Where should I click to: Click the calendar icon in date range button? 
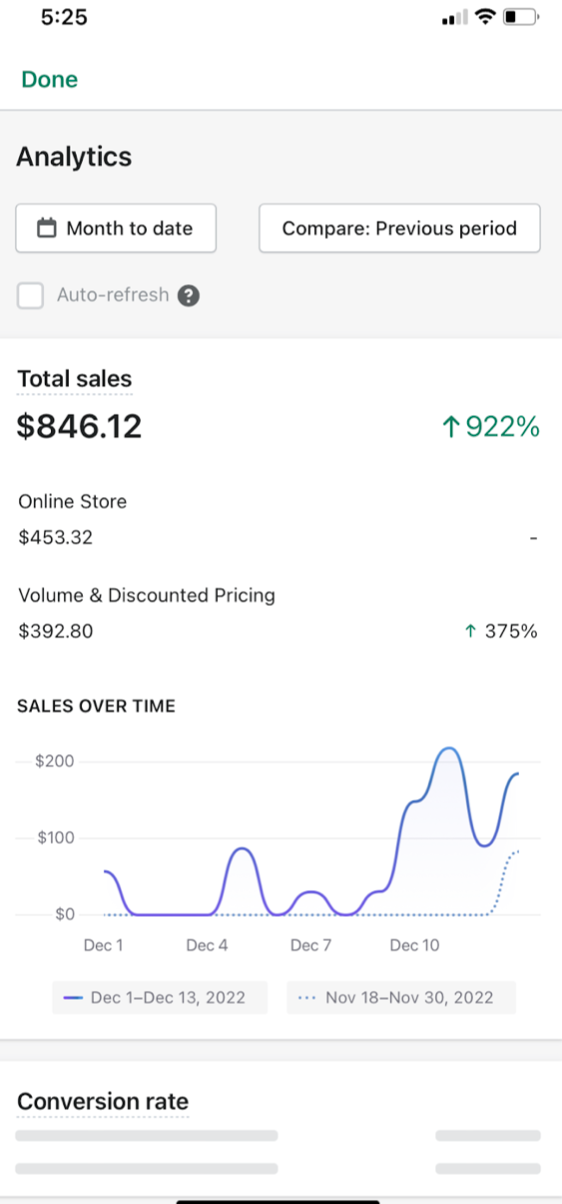coord(46,228)
